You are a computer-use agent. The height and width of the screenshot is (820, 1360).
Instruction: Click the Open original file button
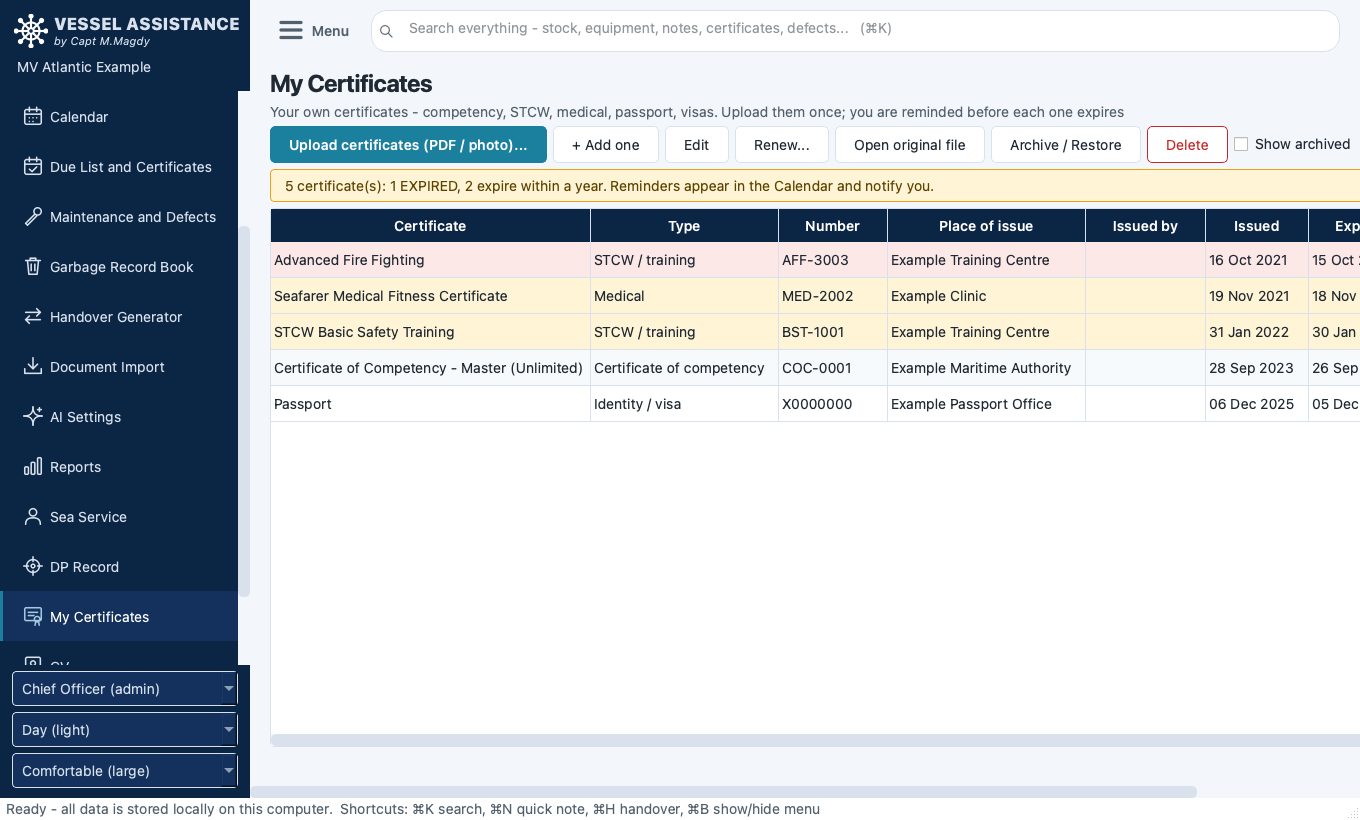(x=910, y=145)
